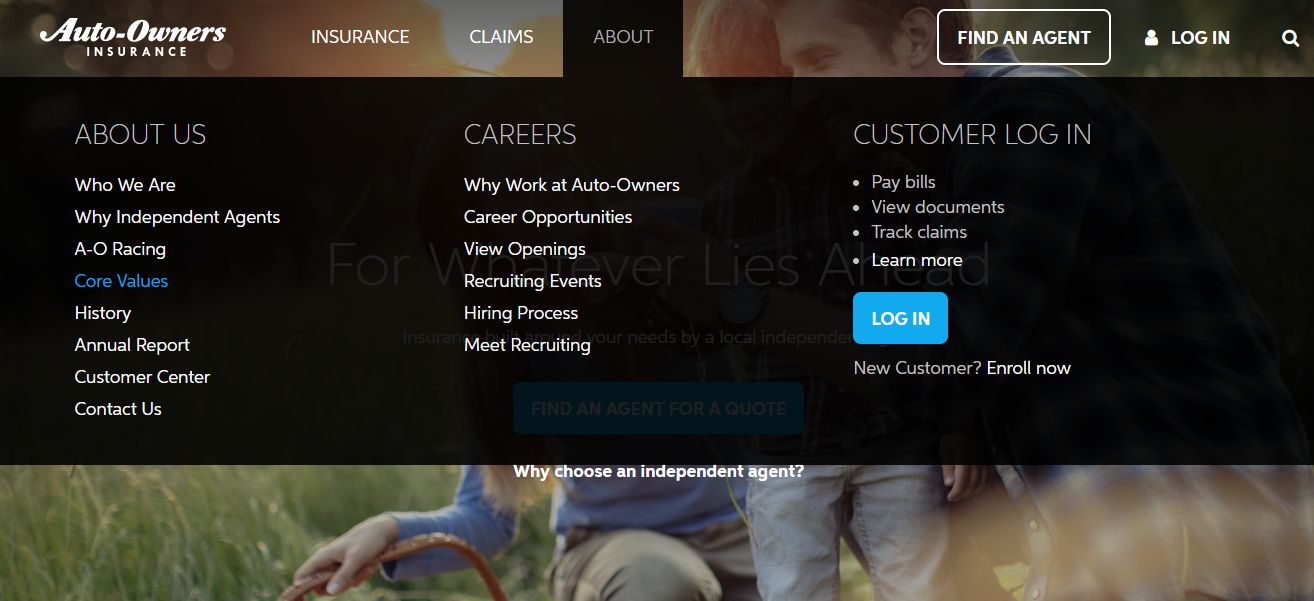Click the Enroll now link

pyautogui.click(x=1028, y=368)
